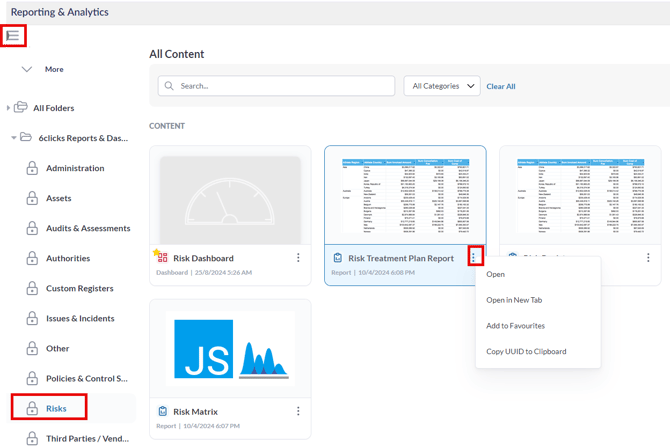Click the search magnifier icon
The width and height of the screenshot is (670, 448).
(x=169, y=86)
